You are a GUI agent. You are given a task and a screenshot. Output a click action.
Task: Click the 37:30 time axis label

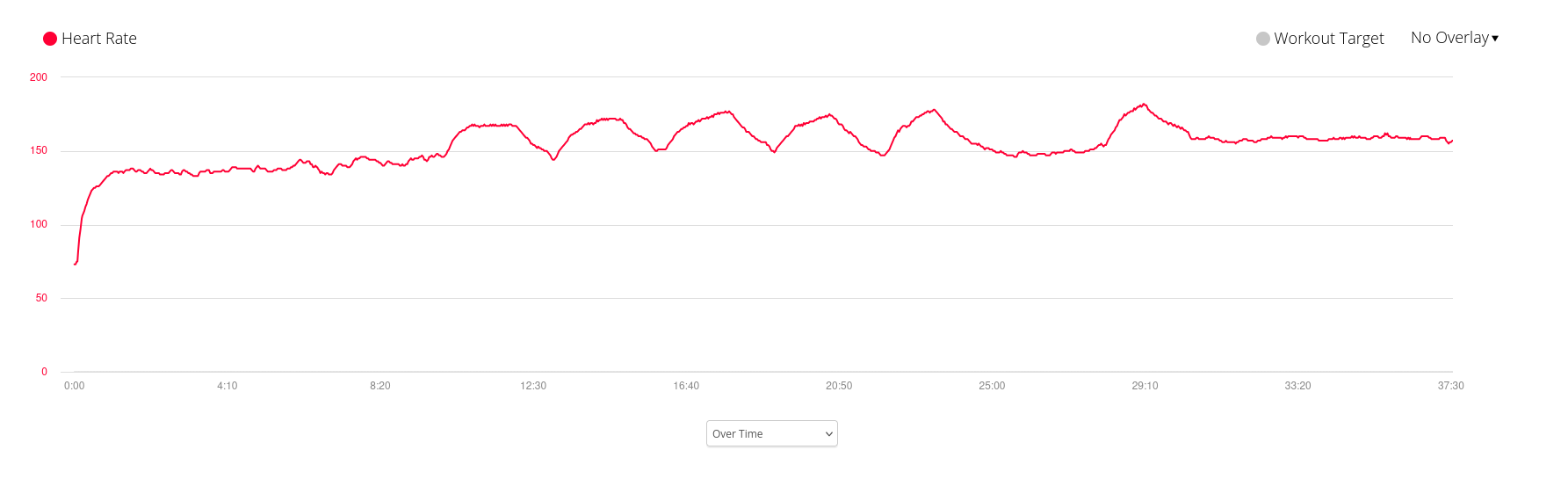[1451, 386]
